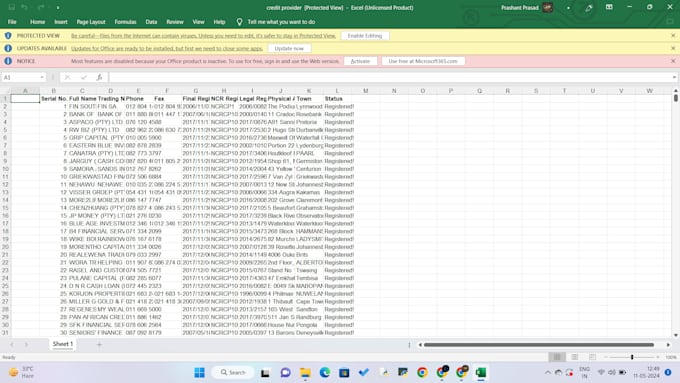Click the taskbar Search box
Viewport: 680px width, 383px height.
[x=233, y=372]
